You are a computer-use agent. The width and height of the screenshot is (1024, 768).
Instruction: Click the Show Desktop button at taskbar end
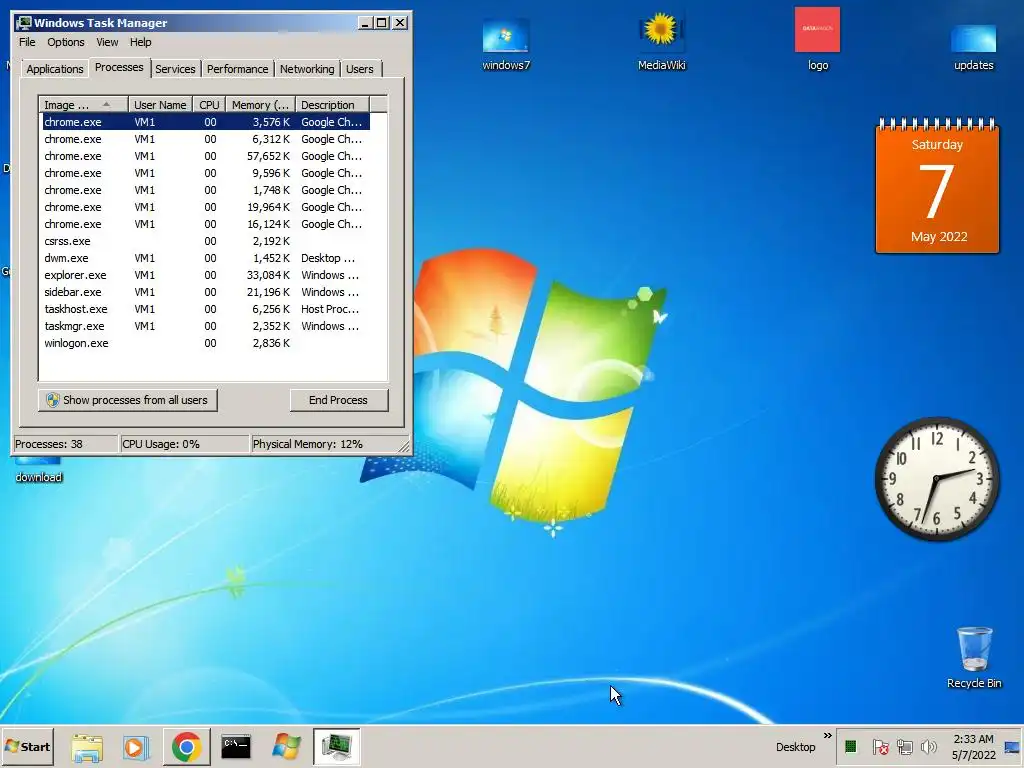pos(1013,746)
